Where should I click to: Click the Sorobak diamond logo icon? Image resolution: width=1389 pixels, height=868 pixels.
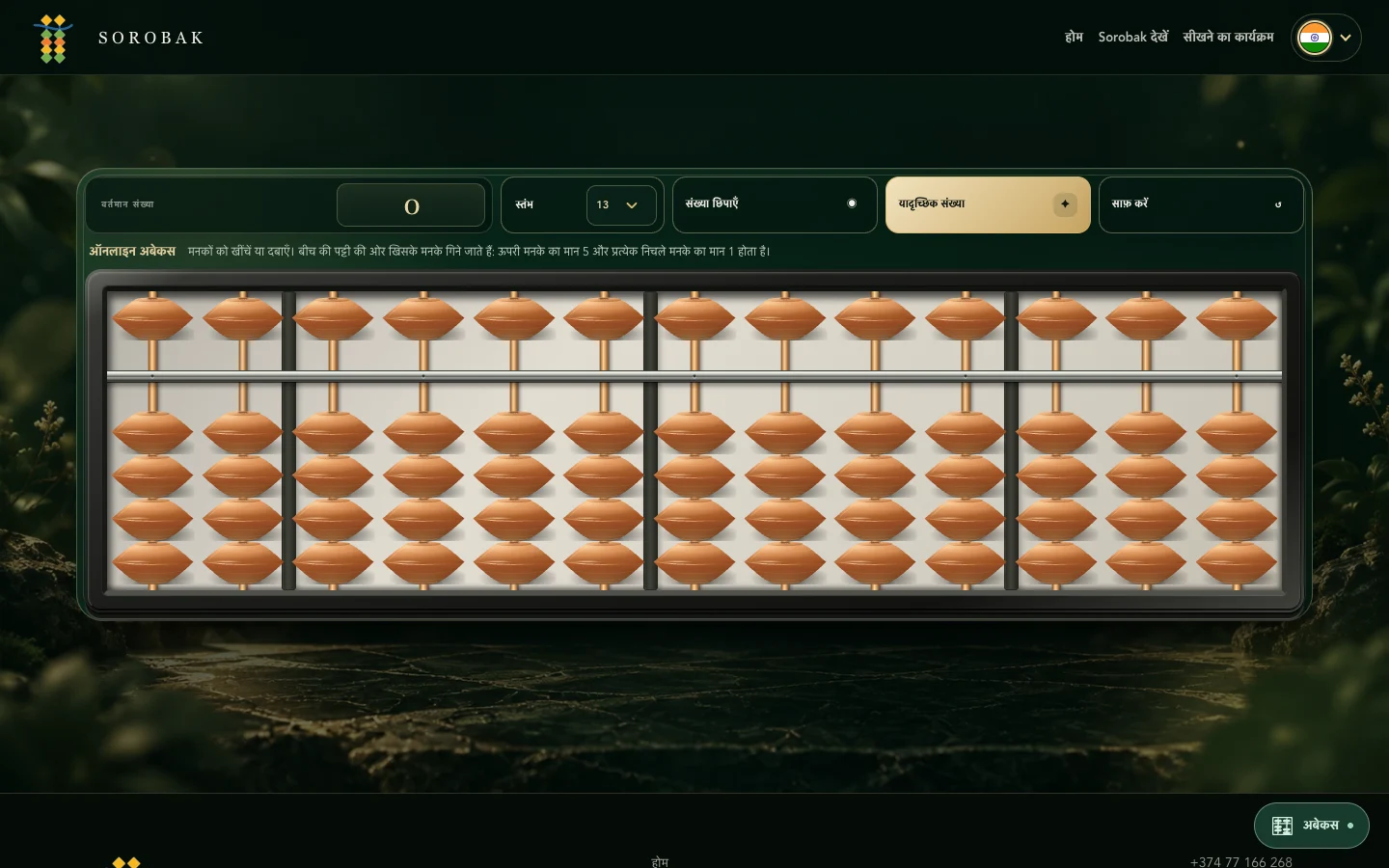(x=53, y=39)
